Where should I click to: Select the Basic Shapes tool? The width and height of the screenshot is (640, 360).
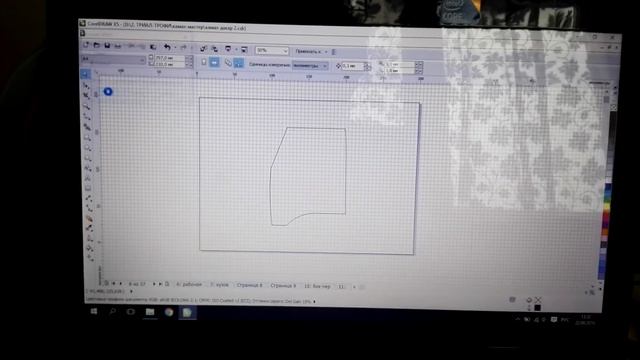coord(88,168)
